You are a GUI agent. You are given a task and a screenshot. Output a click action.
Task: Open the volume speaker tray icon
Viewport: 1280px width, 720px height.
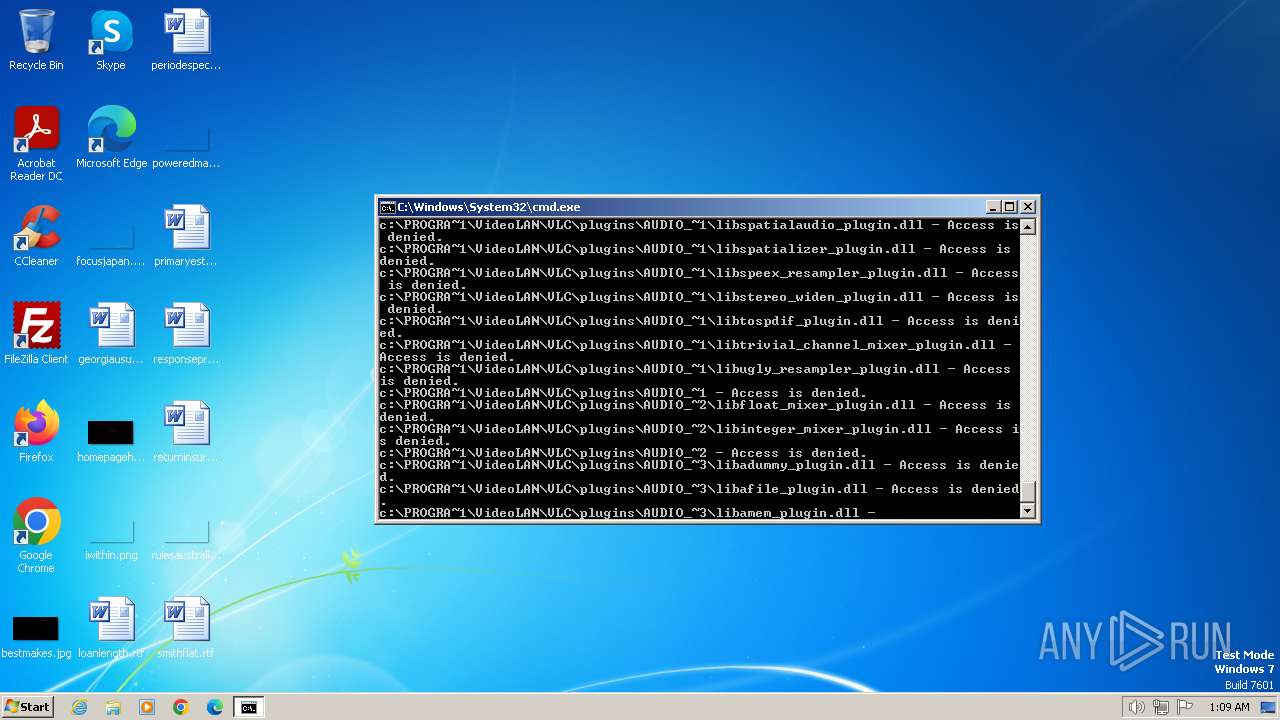pos(1137,707)
